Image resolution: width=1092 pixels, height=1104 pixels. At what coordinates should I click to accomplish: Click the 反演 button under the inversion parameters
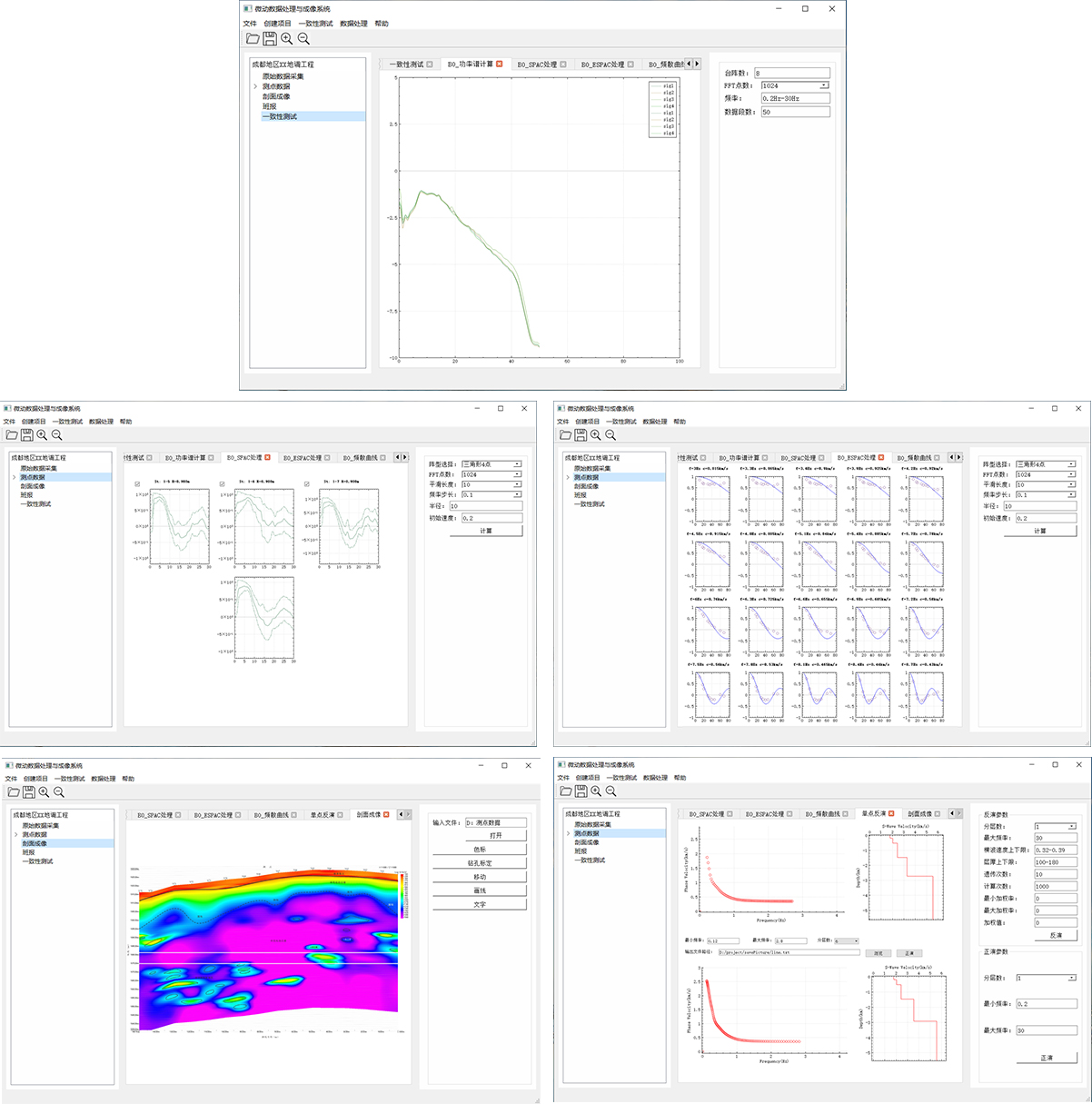[x=1055, y=935]
